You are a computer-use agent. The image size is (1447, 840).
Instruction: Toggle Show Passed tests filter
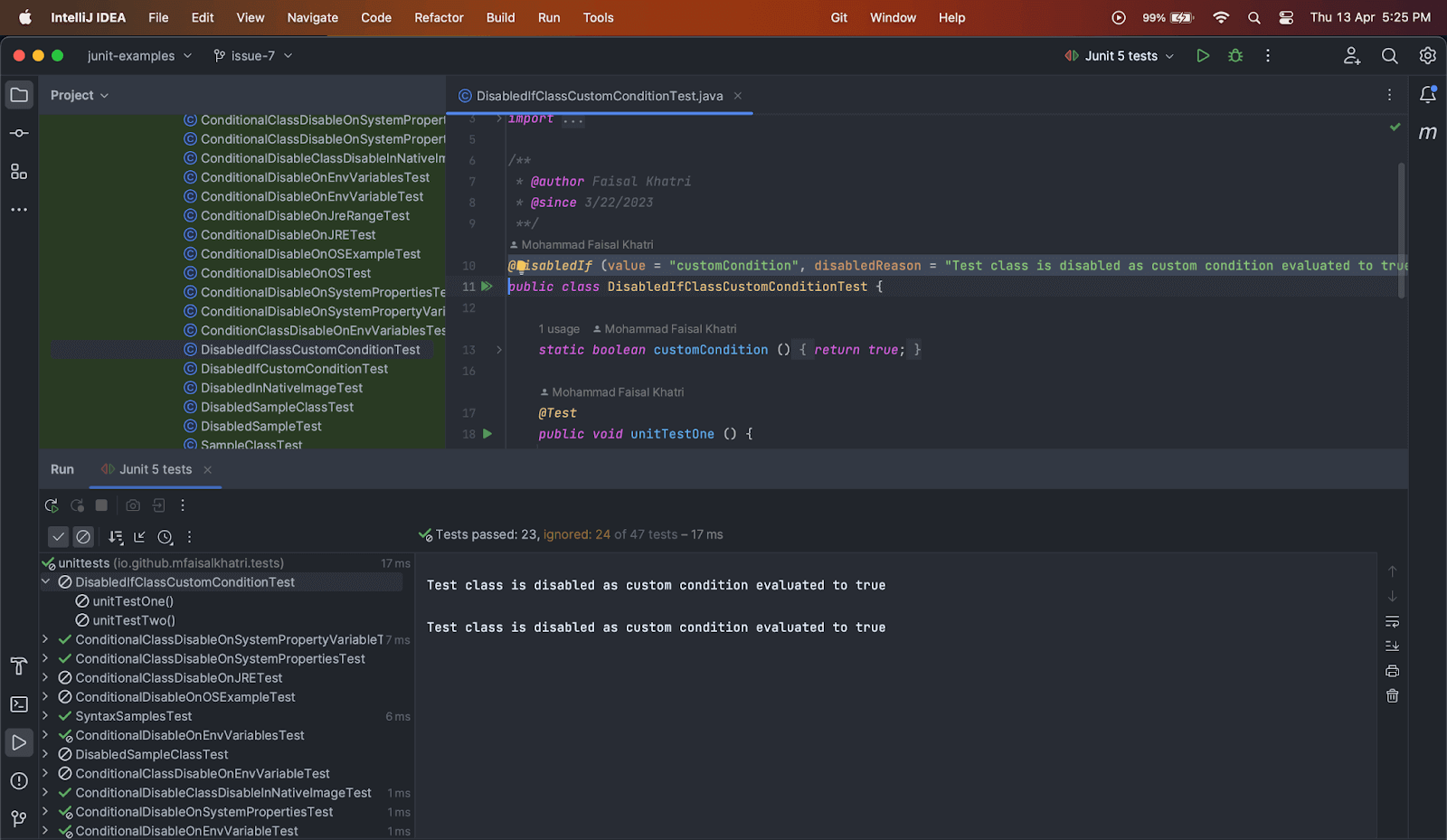(58, 537)
